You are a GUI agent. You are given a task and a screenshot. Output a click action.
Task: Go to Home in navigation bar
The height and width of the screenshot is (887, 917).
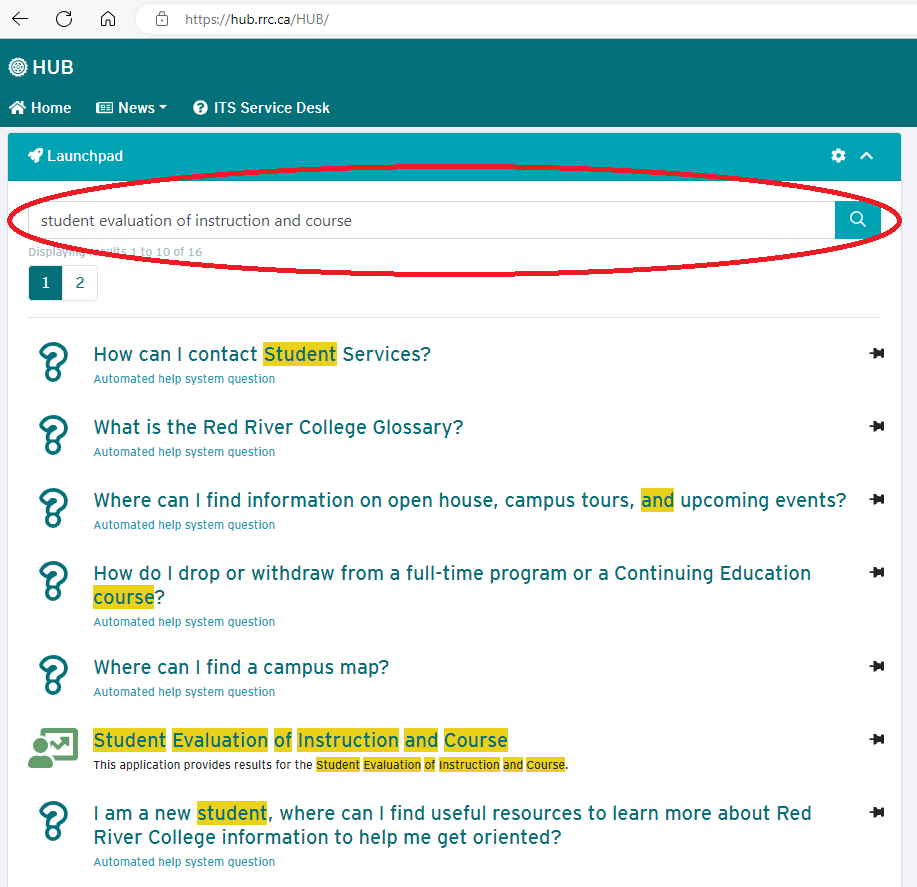(x=40, y=108)
